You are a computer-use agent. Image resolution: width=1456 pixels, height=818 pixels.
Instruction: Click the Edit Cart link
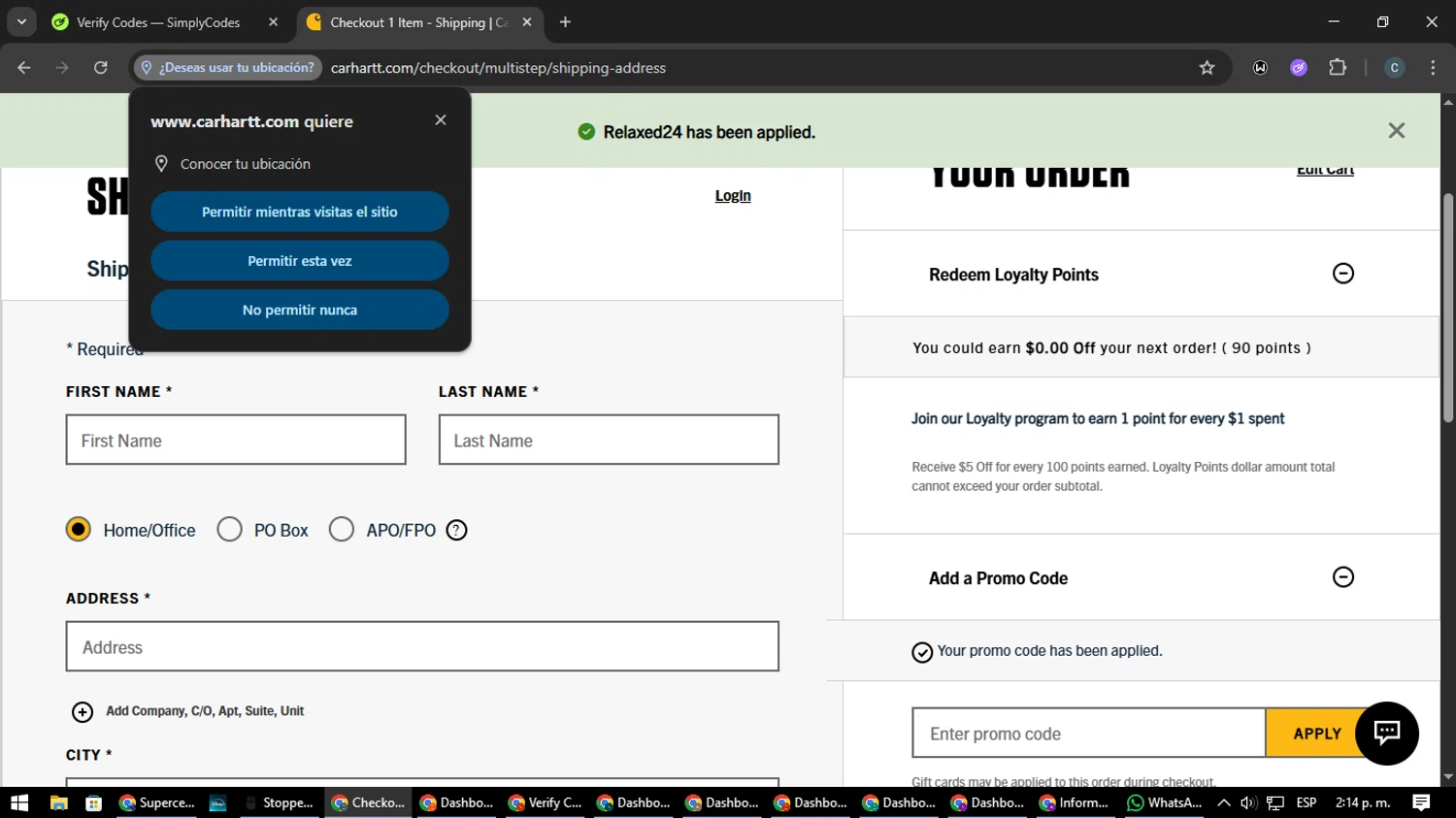click(x=1325, y=171)
